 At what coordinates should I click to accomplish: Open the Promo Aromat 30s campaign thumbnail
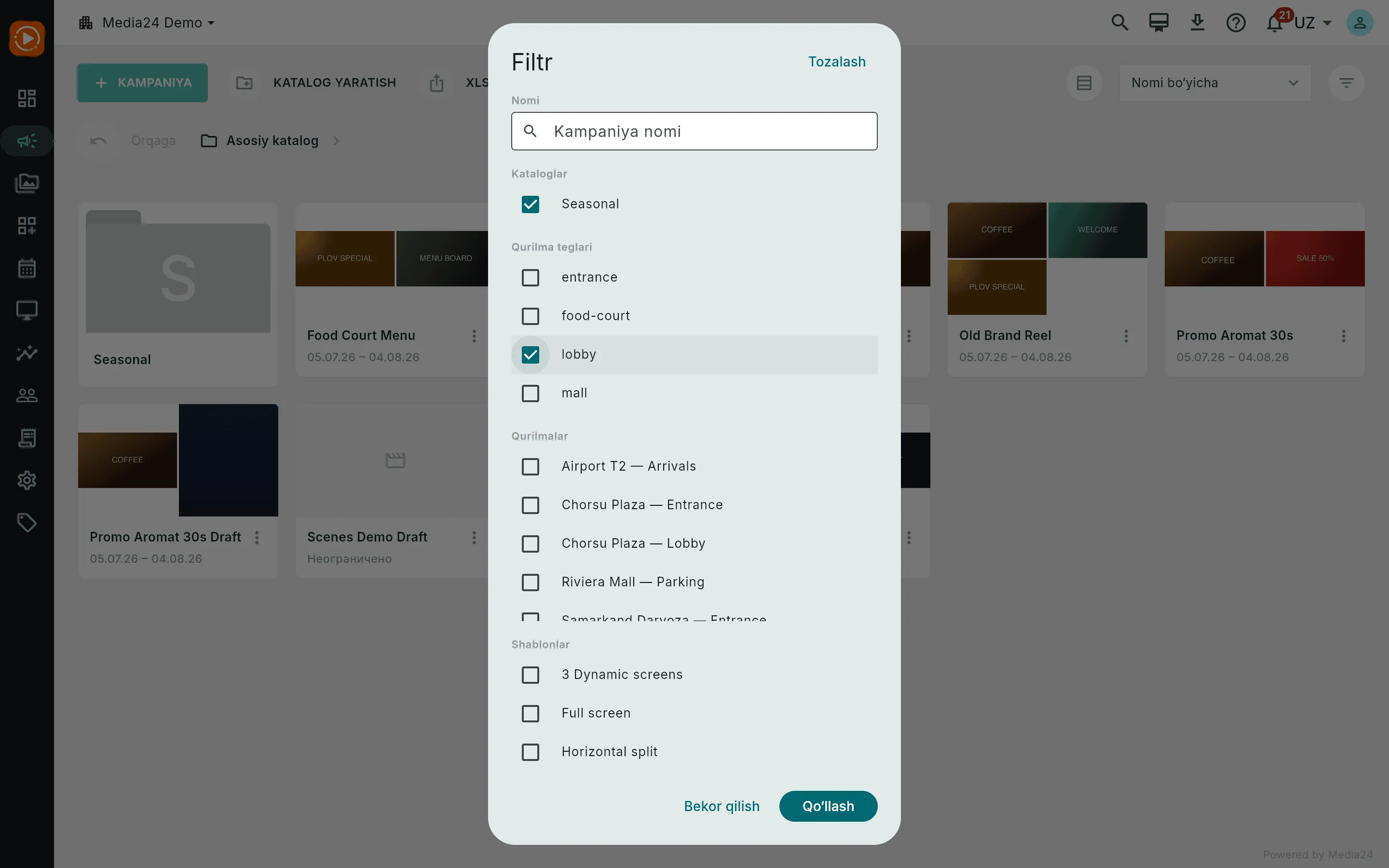click(1265, 258)
